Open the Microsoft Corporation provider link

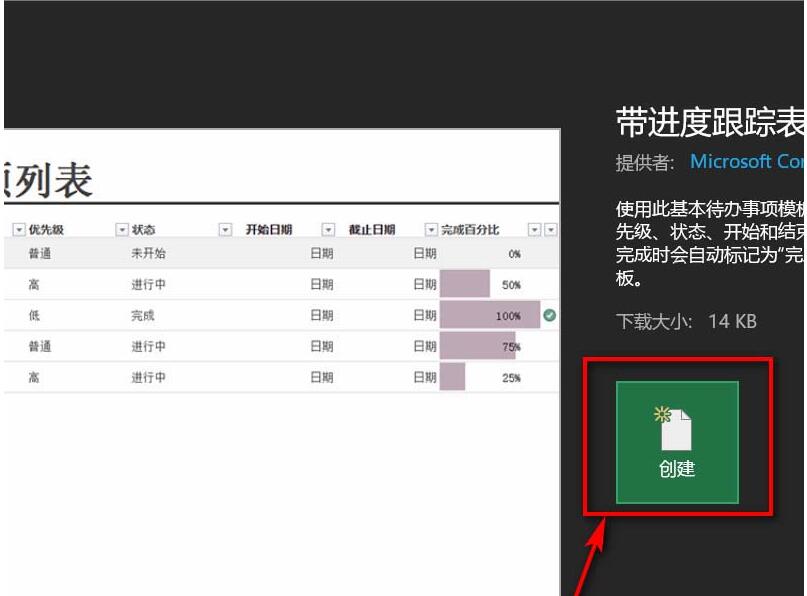tap(747, 161)
